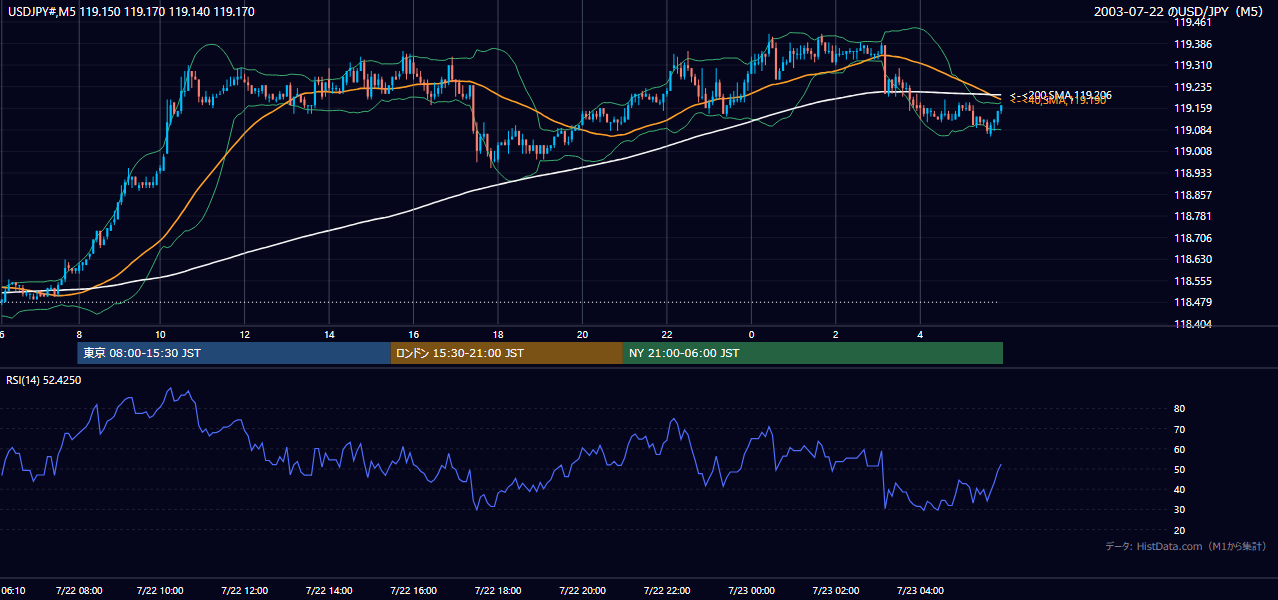Screen dimensions: 1278x600
Task: Select the NY 21:00-06:00 JST session bar
Action: pyautogui.click(x=813, y=353)
